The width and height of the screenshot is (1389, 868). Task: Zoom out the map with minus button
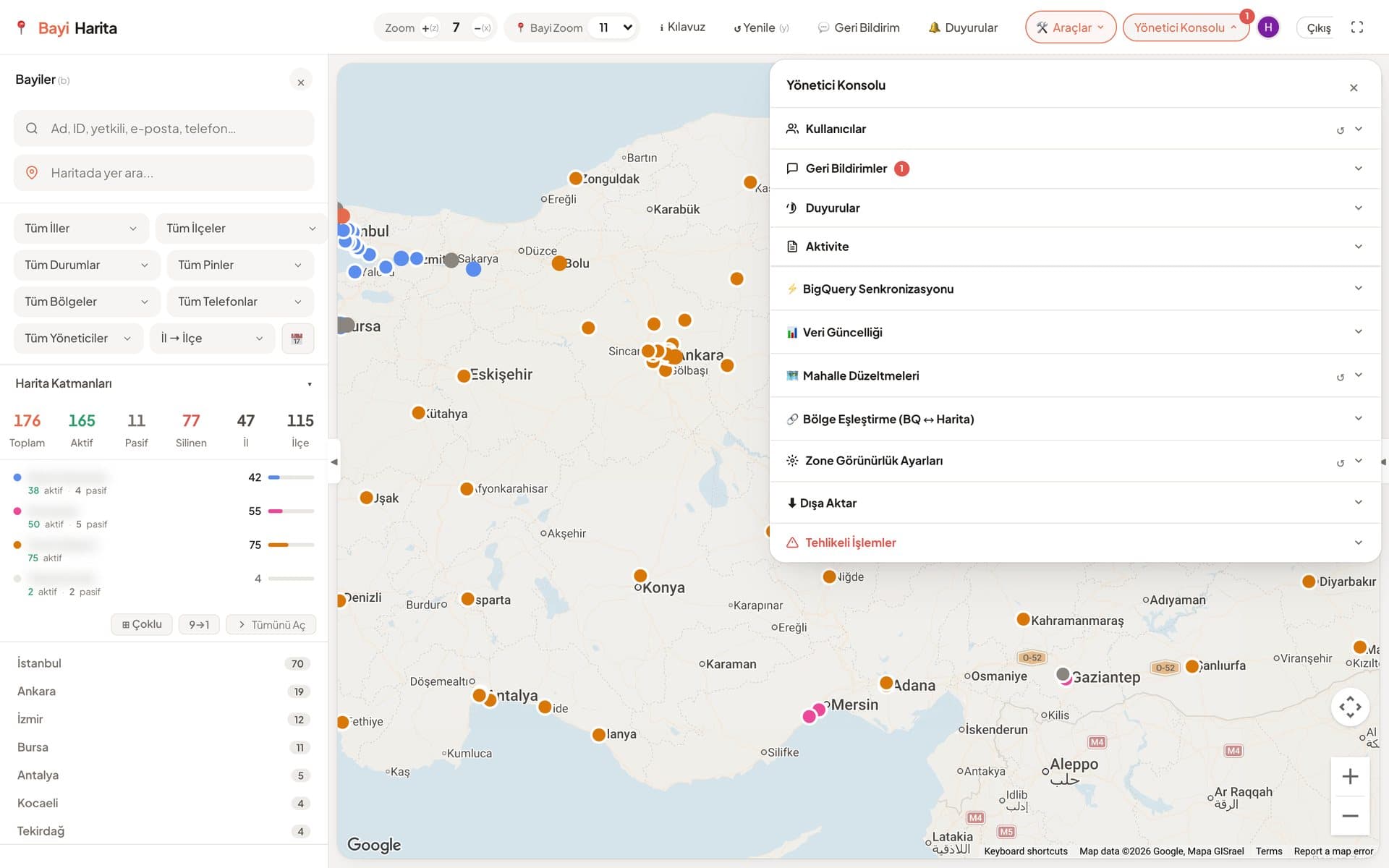coord(1350,816)
